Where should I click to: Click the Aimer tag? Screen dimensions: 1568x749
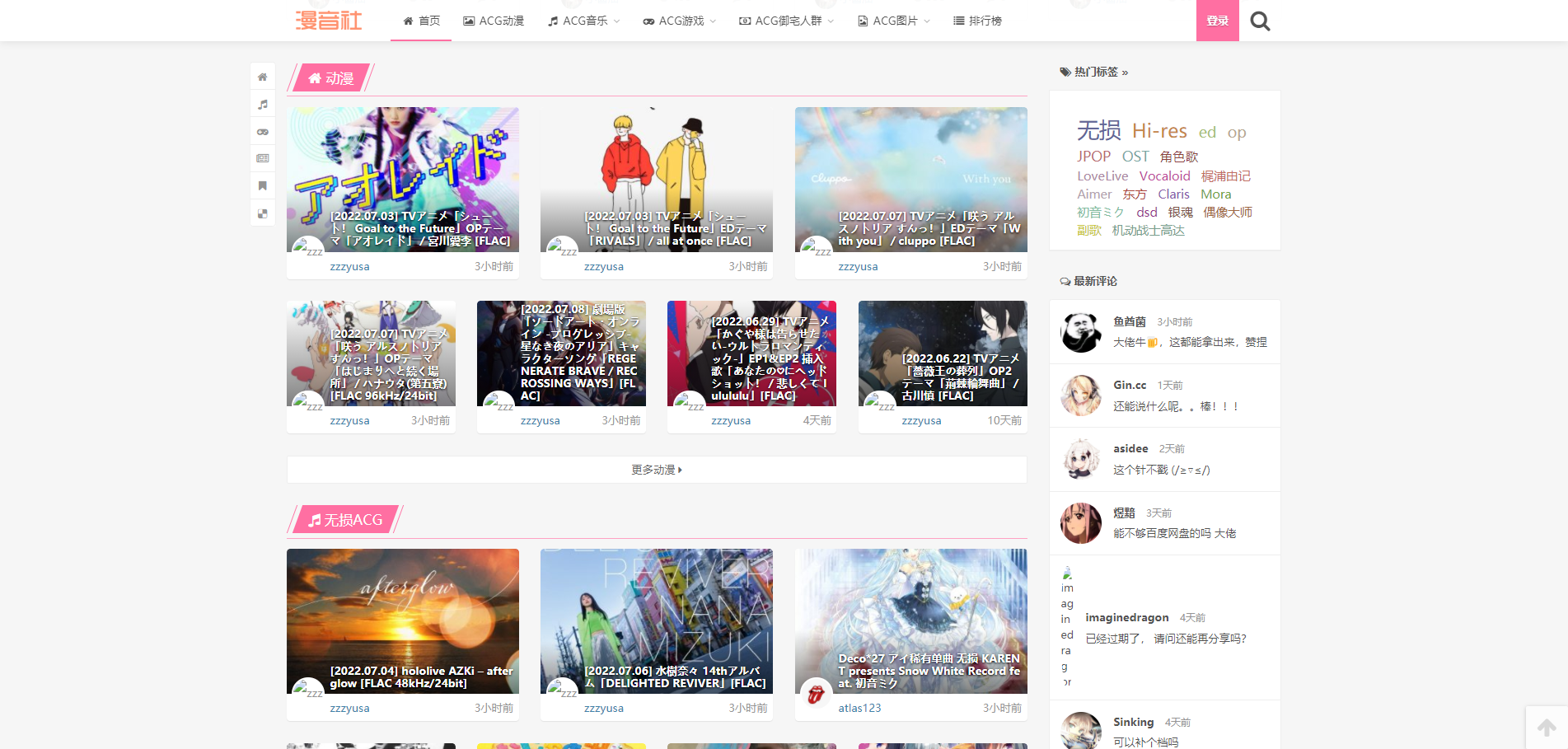(x=1094, y=194)
